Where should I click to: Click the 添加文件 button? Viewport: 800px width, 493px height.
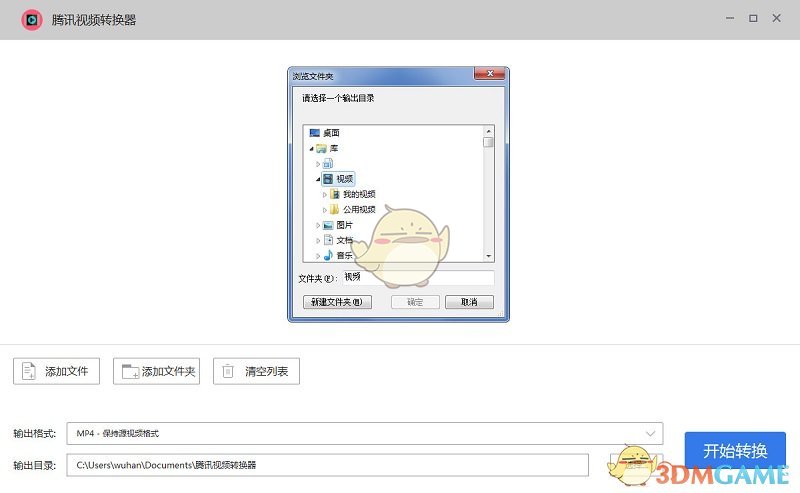pos(56,371)
